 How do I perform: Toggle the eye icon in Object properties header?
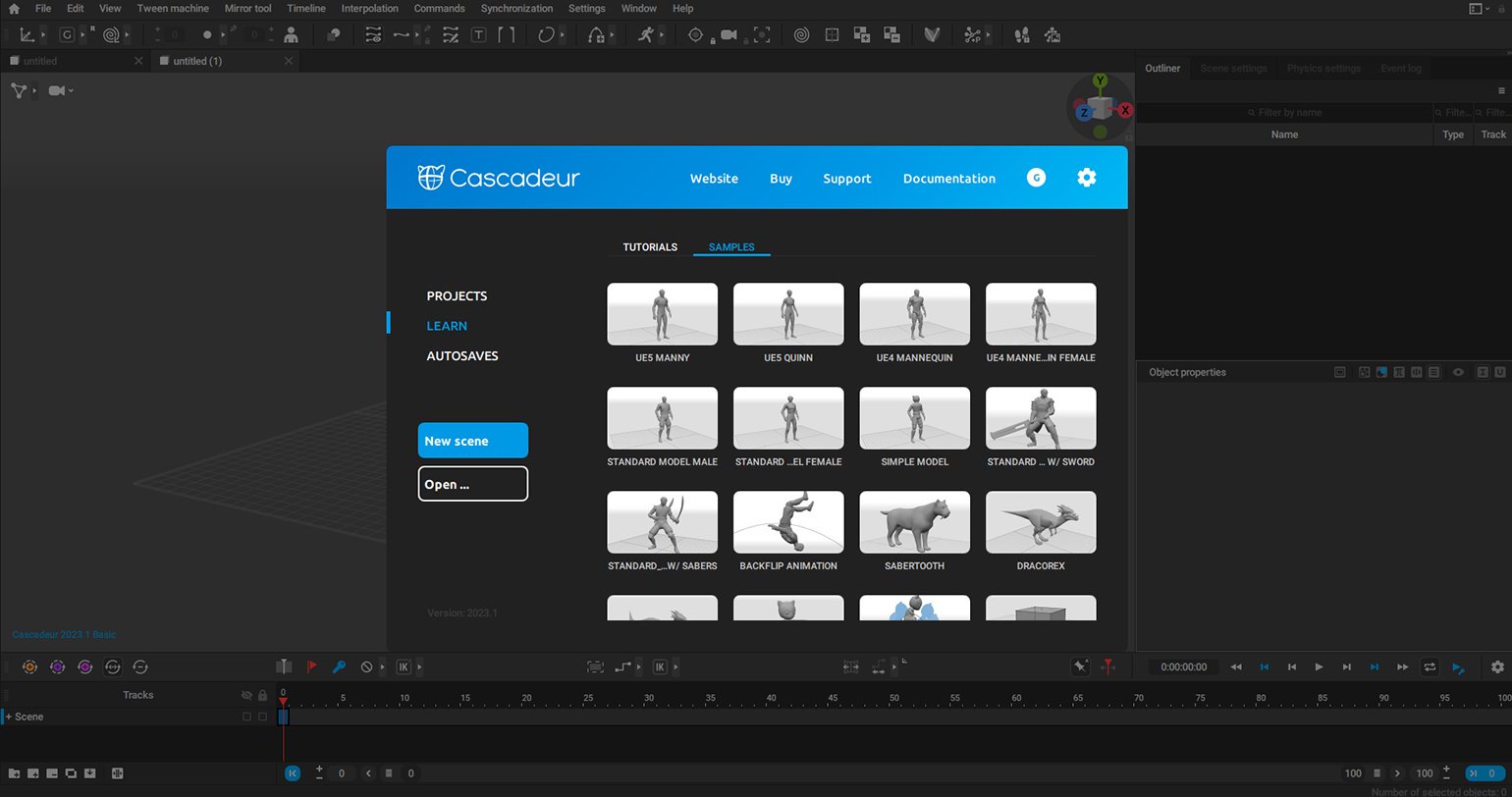[x=1458, y=372]
